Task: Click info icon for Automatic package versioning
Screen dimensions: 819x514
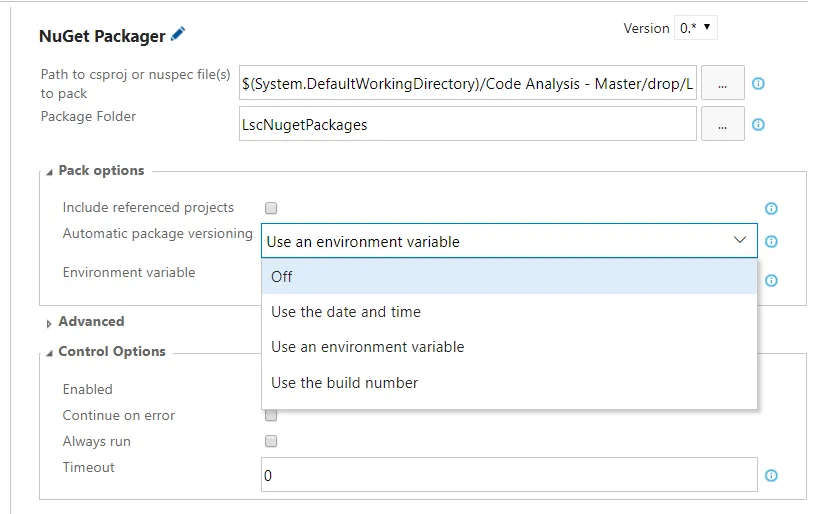Action: tap(771, 241)
